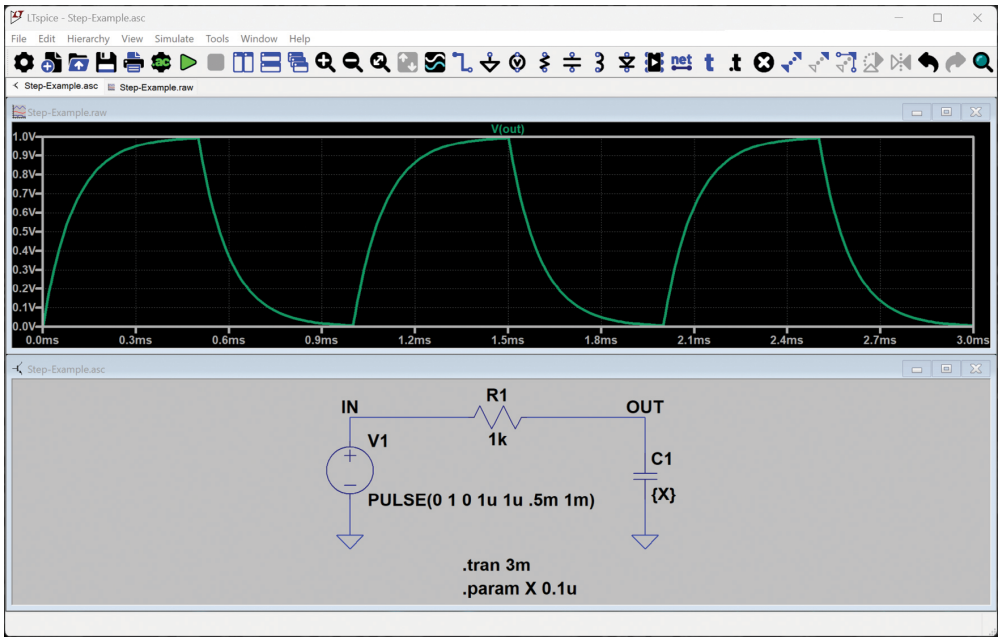Tile windows horizontally

click(271, 63)
